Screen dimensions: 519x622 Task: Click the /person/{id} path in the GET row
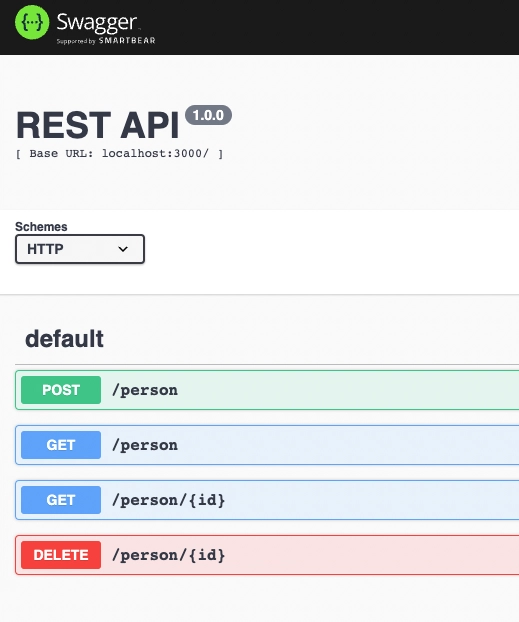pyautogui.click(x=169, y=500)
